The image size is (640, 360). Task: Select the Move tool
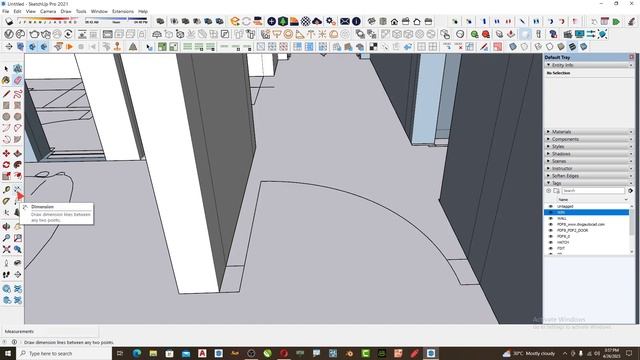(x=6, y=153)
